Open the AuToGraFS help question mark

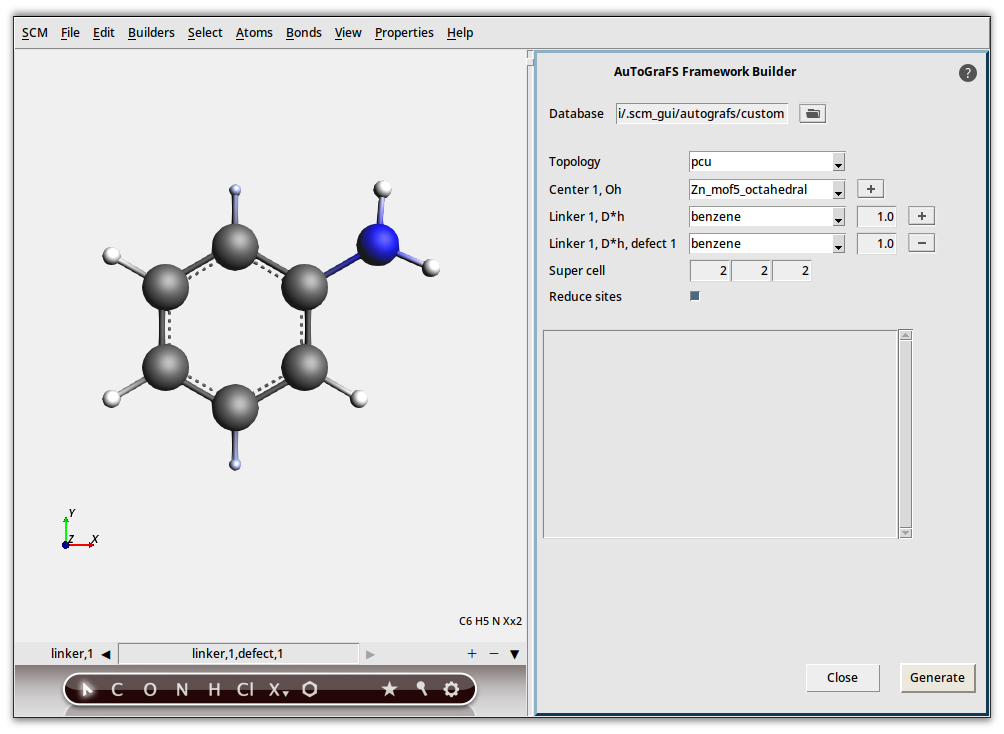pos(967,72)
